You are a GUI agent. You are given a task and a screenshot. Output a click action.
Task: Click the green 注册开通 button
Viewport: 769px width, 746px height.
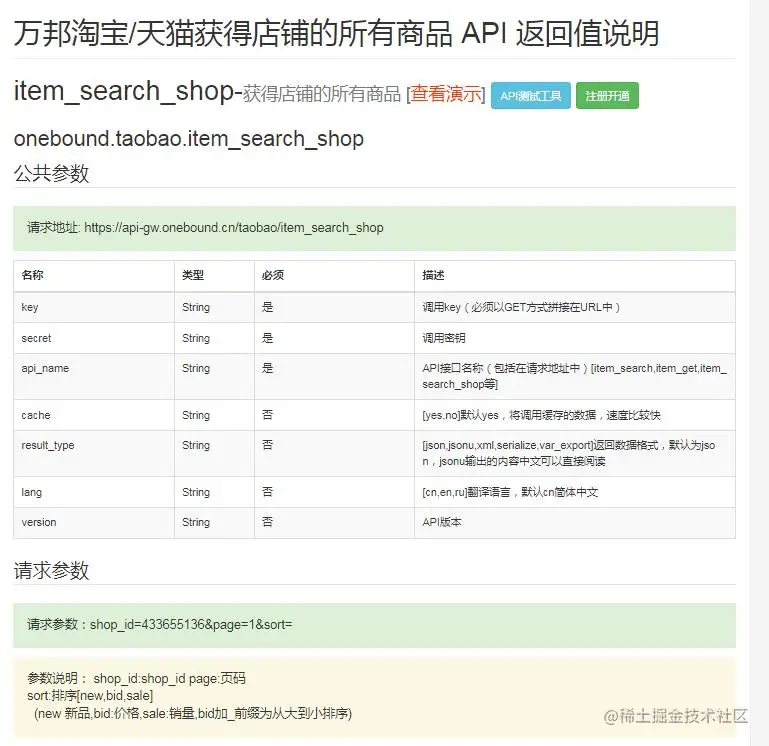click(607, 96)
